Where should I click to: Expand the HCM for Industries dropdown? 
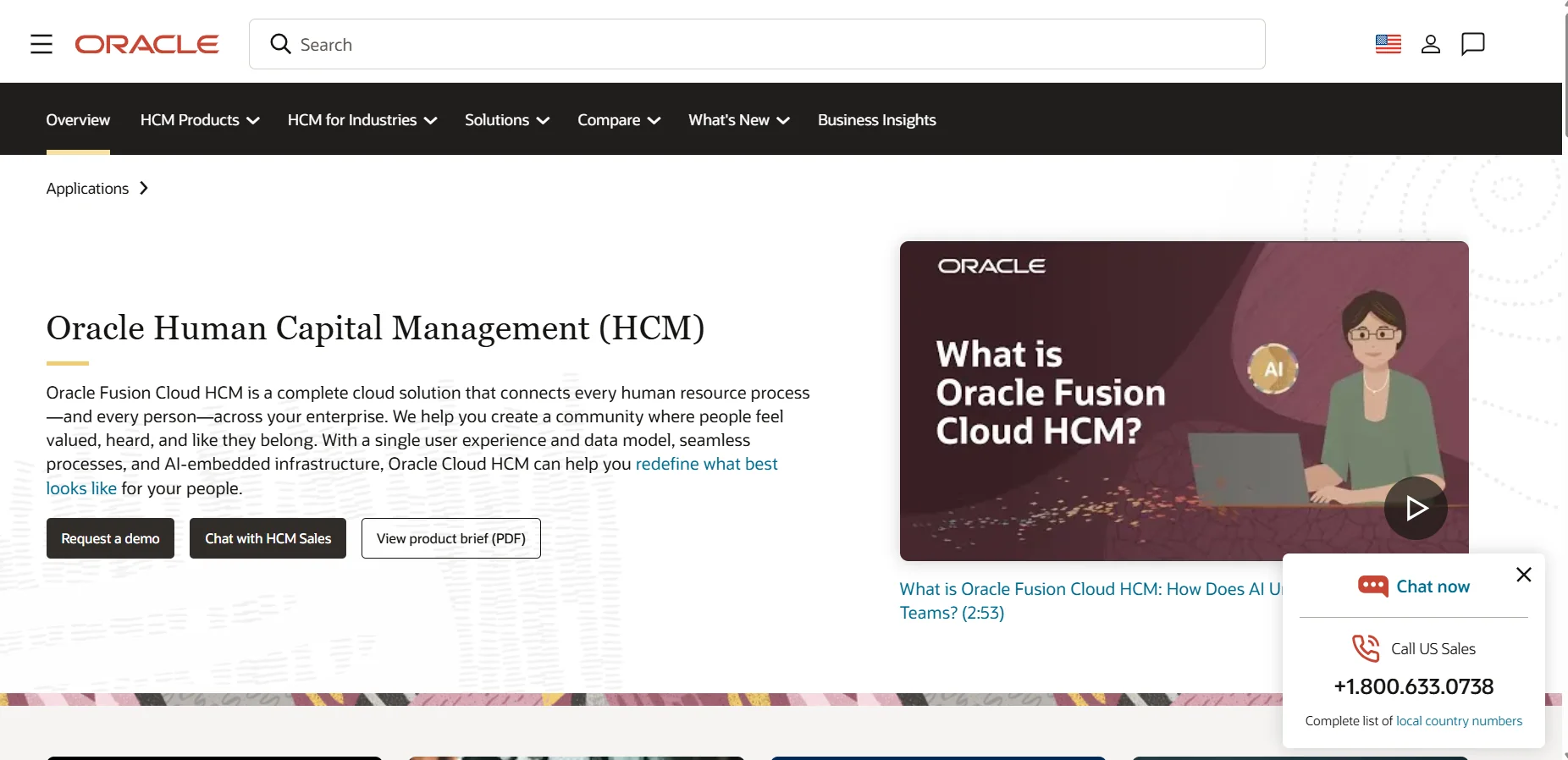click(362, 120)
